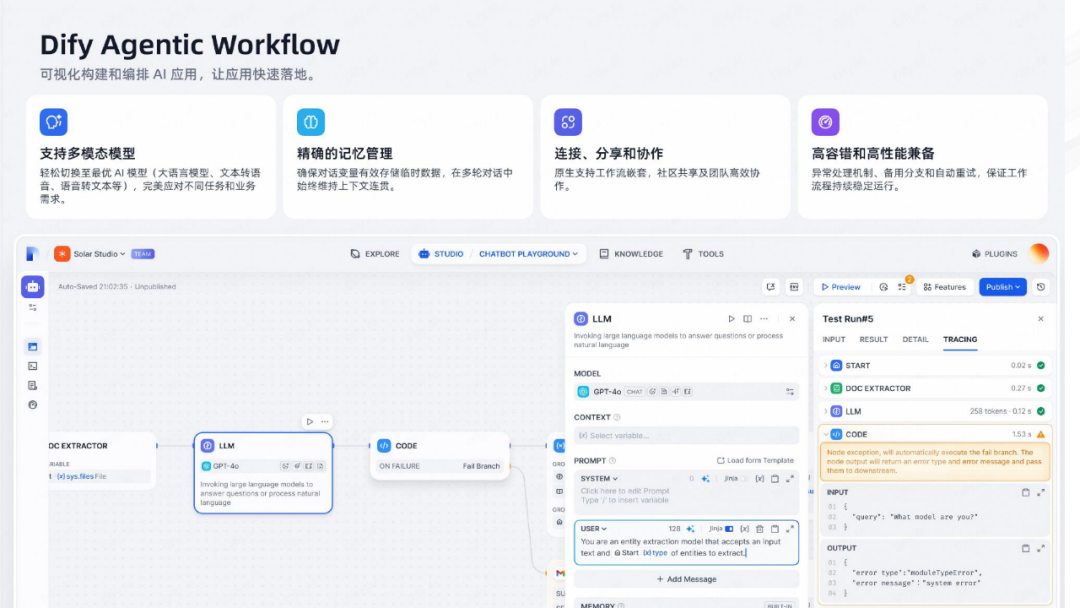Image resolution: width=1080 pixels, height=608 pixels.
Task: Select the CODE node on the canvas
Action: click(x=440, y=456)
